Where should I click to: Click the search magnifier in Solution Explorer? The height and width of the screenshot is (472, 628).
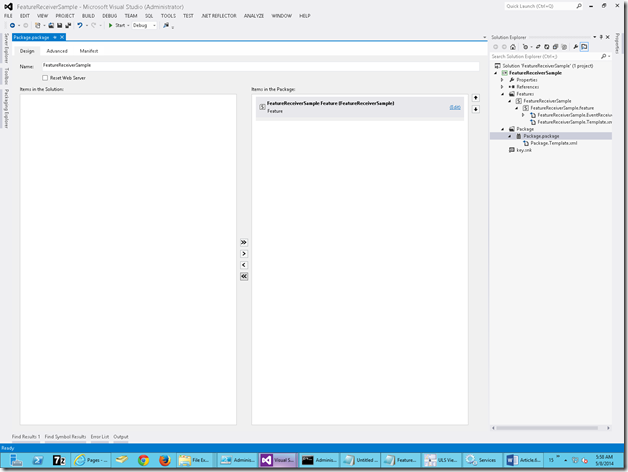point(603,56)
